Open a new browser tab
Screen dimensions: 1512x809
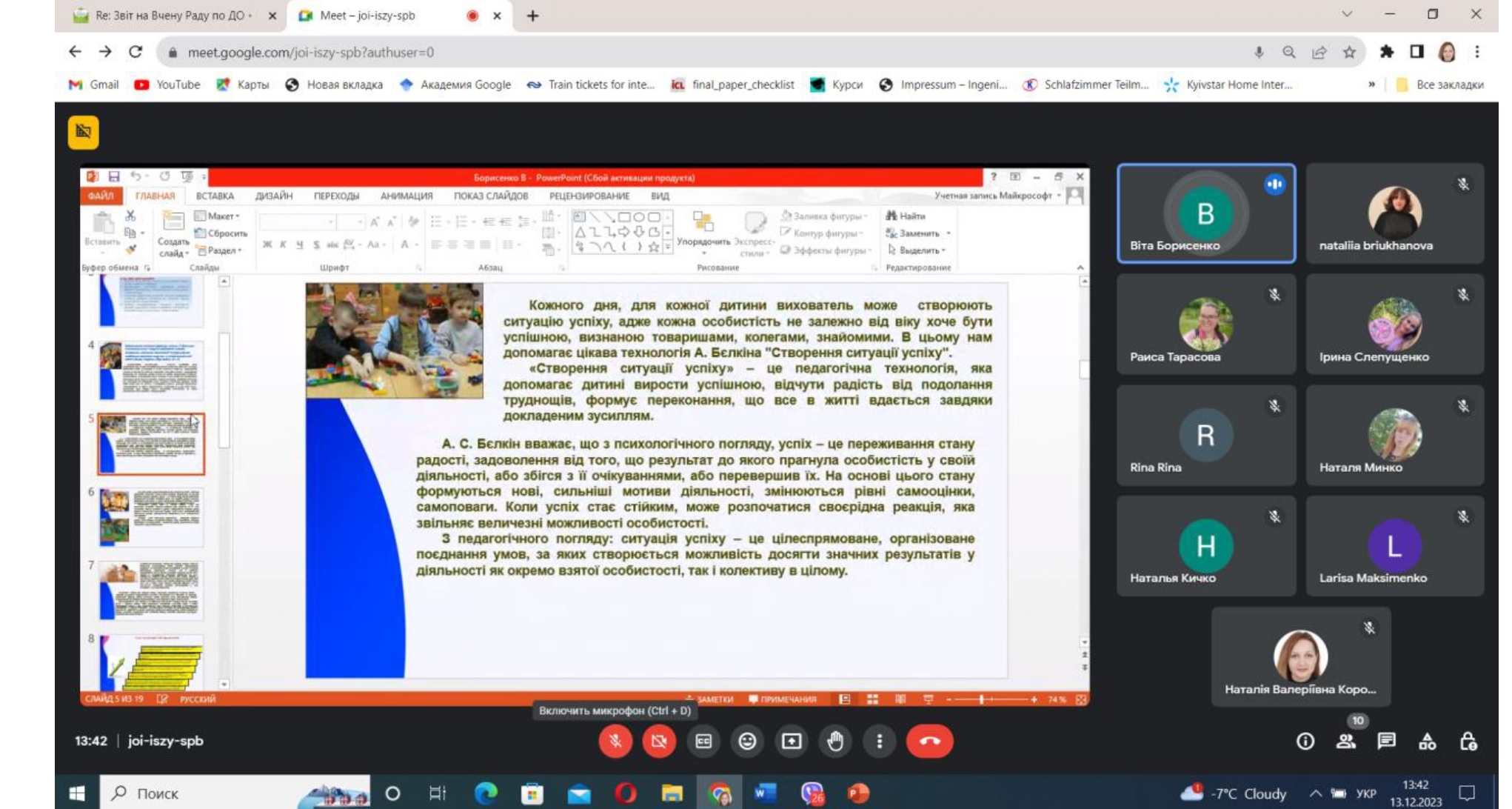tap(532, 16)
